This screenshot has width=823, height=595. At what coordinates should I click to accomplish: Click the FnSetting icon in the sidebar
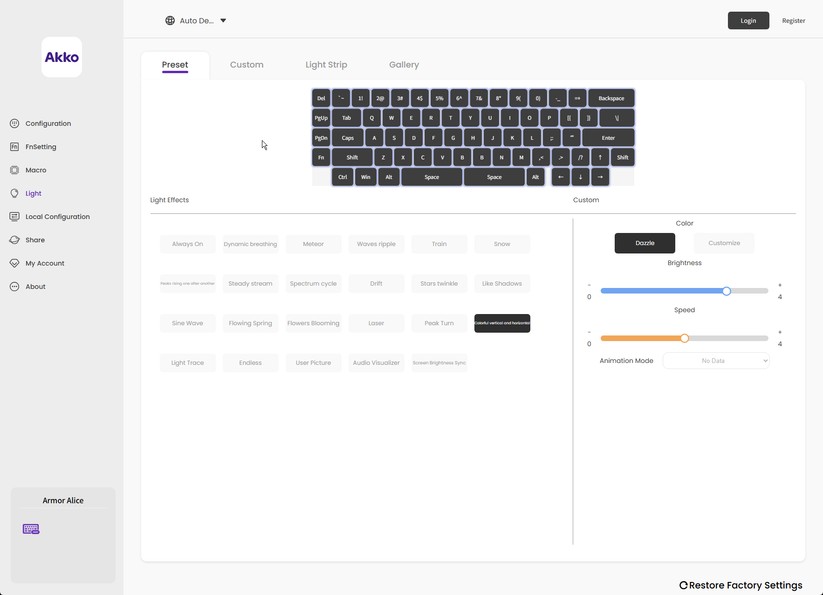[14, 146]
